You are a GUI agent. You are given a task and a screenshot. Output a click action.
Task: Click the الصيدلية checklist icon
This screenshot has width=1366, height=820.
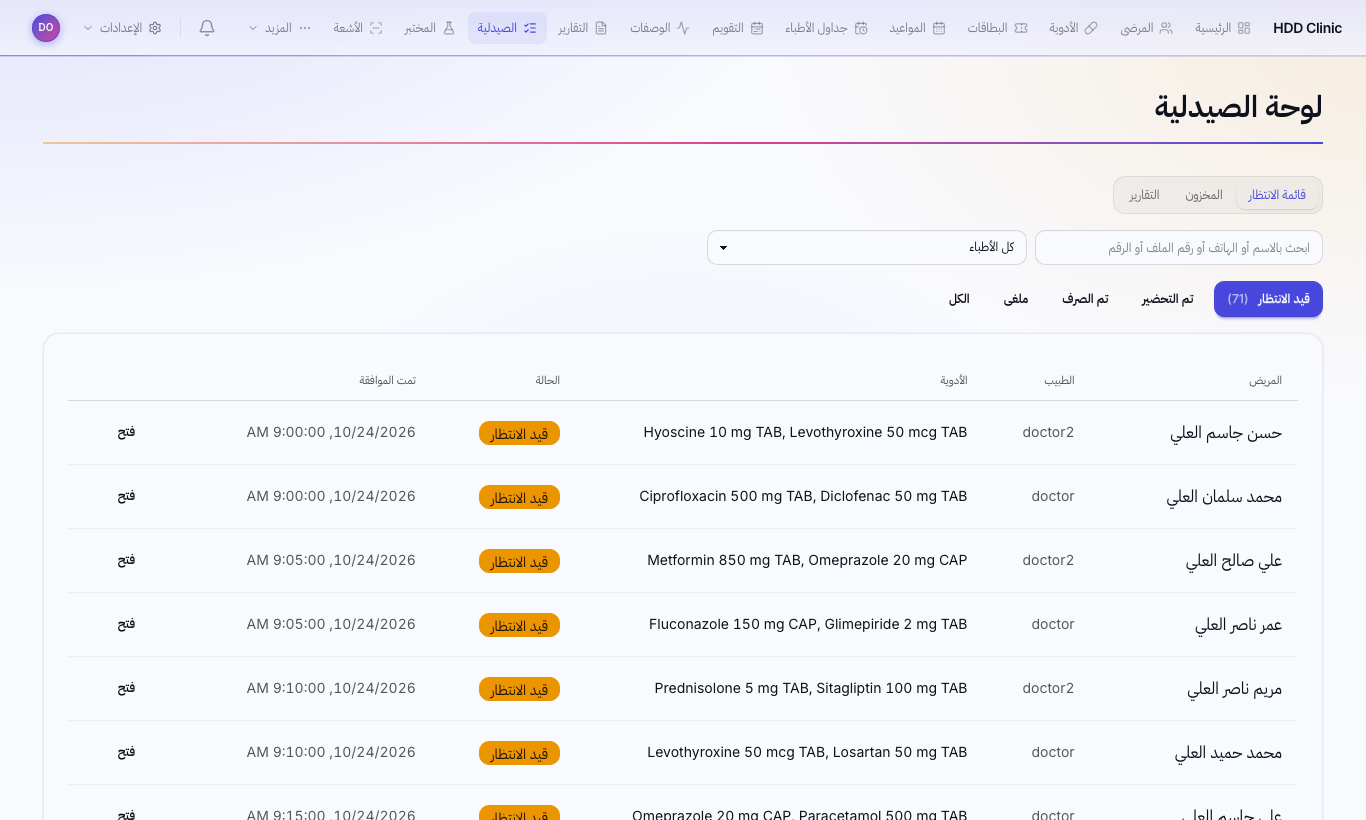(x=530, y=28)
